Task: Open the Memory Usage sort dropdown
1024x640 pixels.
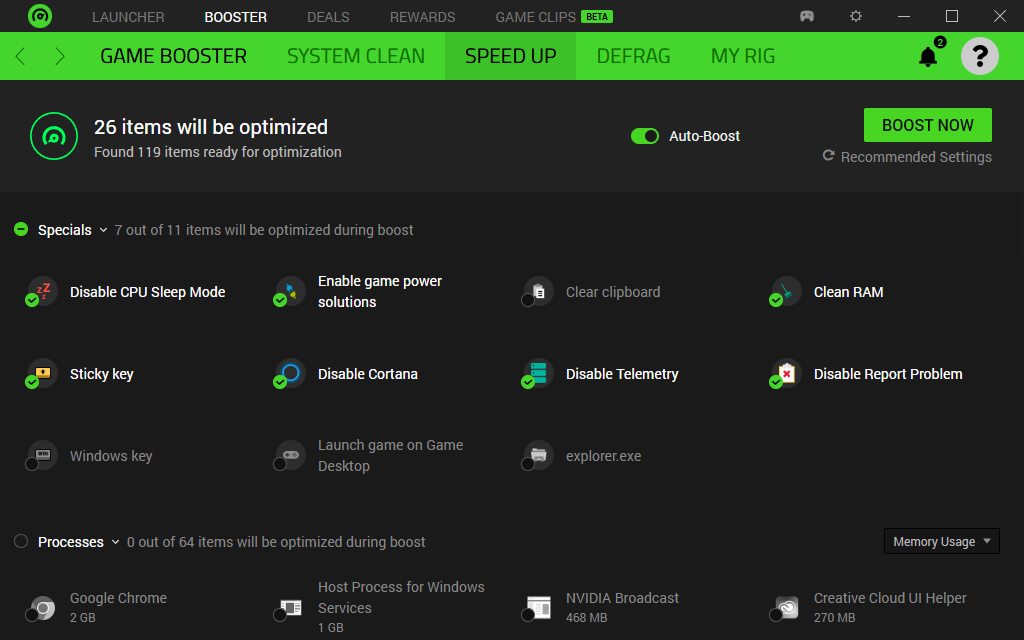Action: click(941, 542)
